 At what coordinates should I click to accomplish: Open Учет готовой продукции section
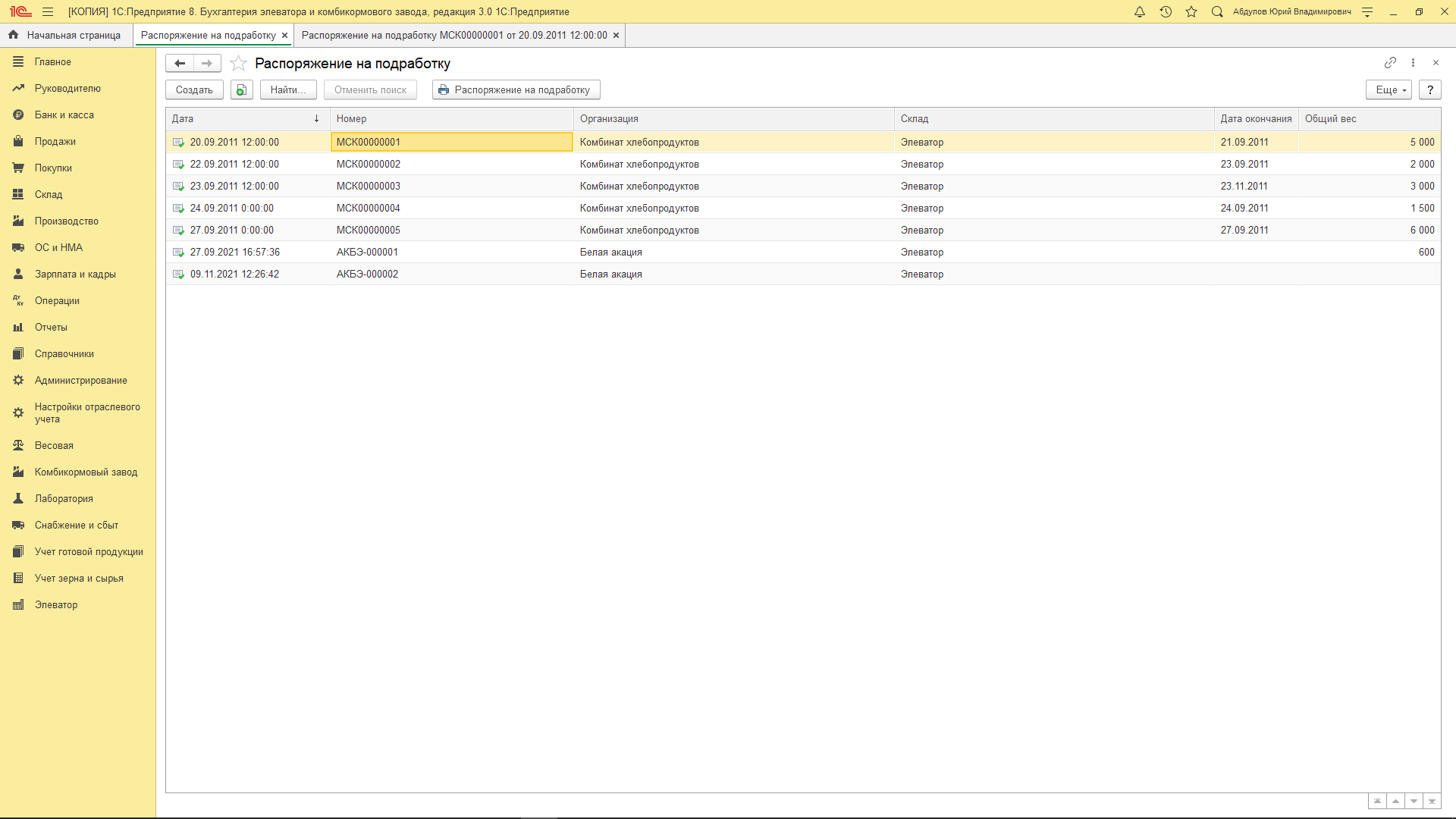coord(77,552)
